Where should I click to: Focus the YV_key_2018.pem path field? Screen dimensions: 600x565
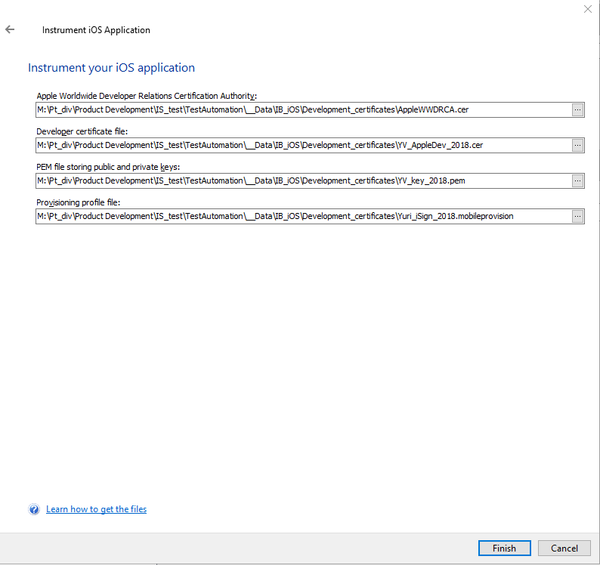point(300,181)
